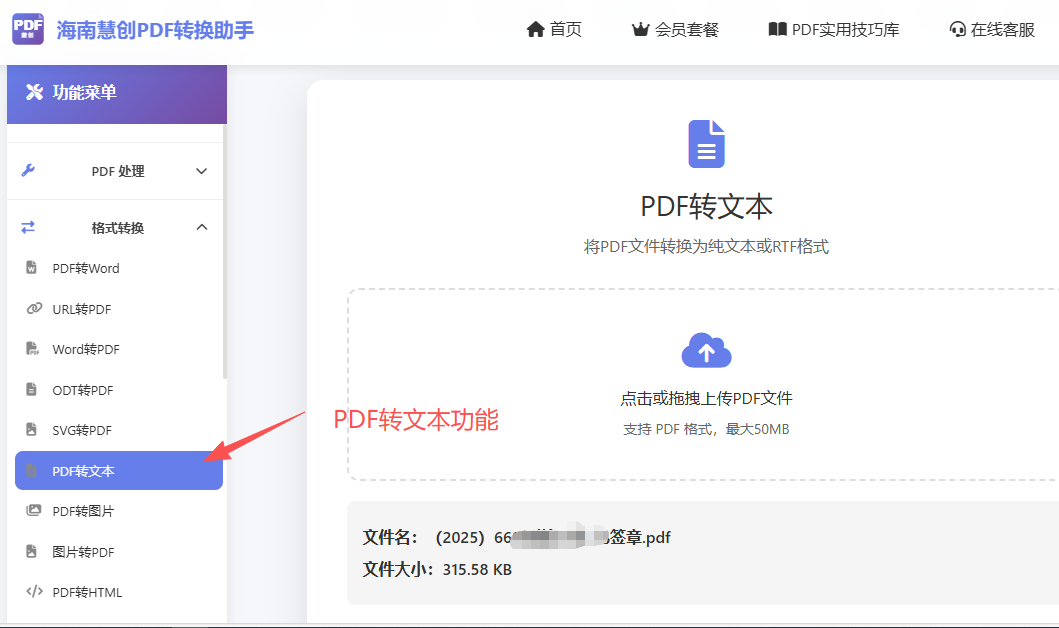This screenshot has height=628, width=1059.
Task: Open the 海南慧创PDF转换助手 title link
Action: 155,30
